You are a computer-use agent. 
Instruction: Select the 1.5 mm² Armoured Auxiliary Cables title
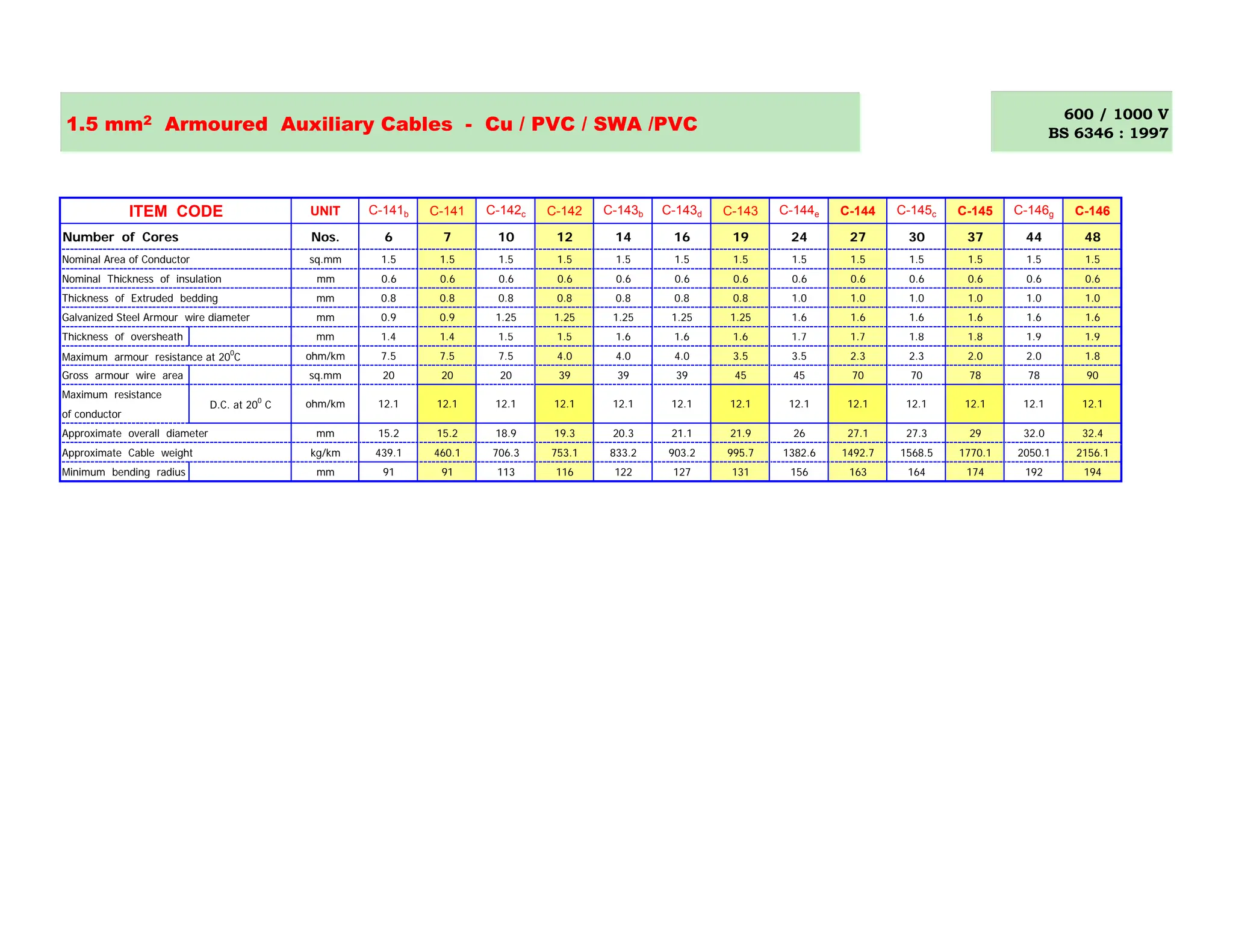pos(382,123)
